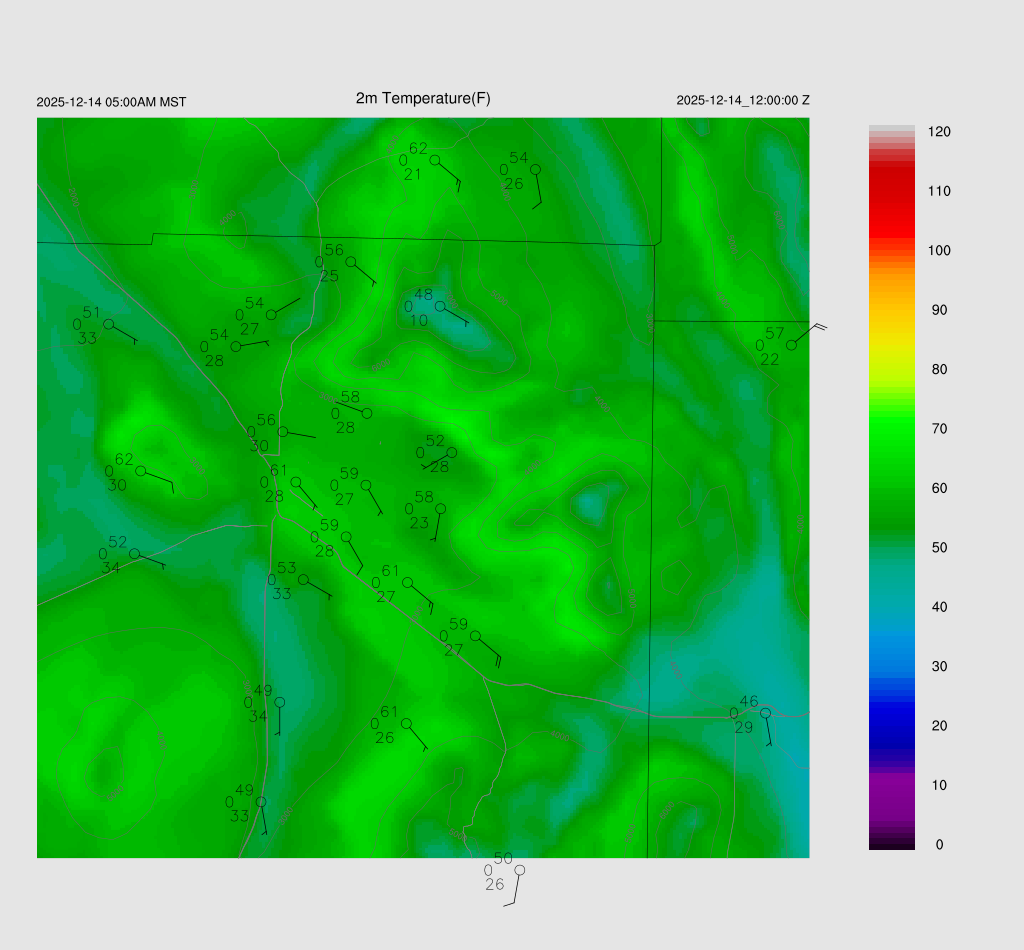Click the 0 label at colorbar bottom
Screen dimensions: 1024x950
click(939, 845)
